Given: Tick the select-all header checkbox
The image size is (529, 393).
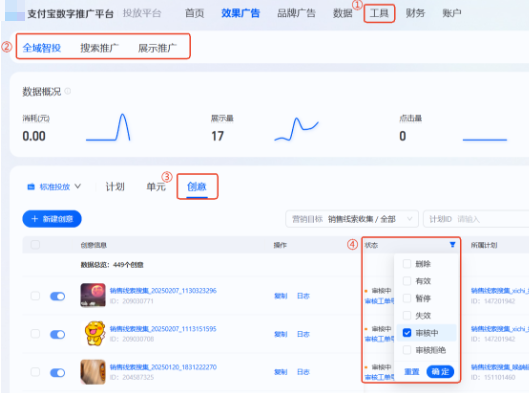Looking at the screenshot, I should coord(35,245).
